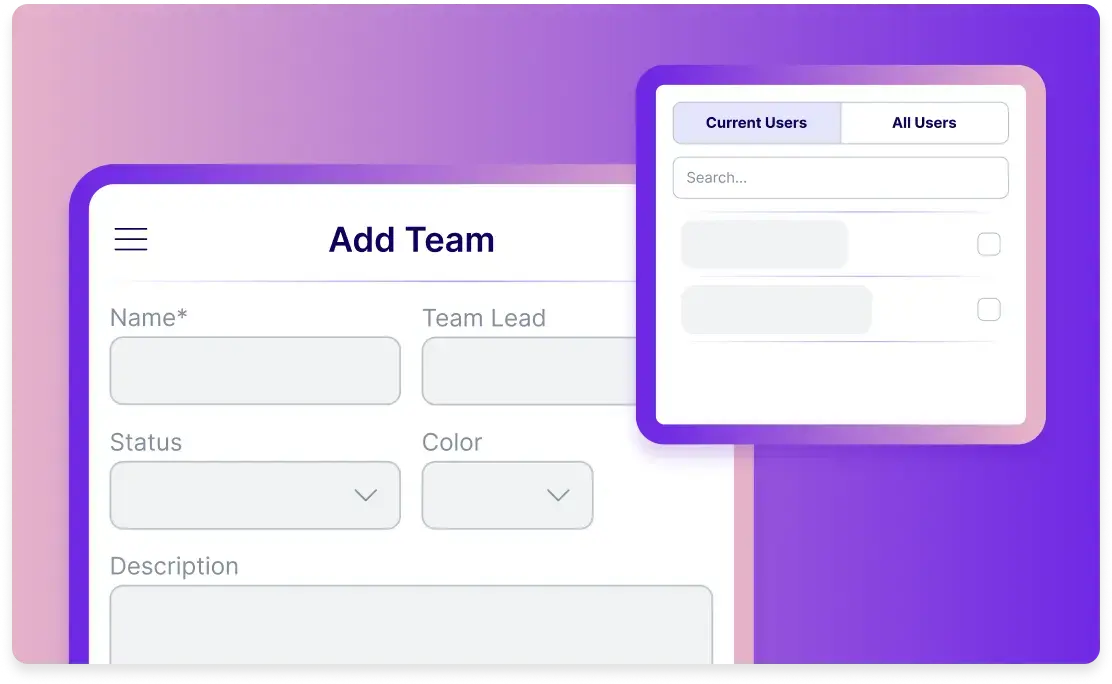
Task: Focus the Description text area
Action: (x=411, y=625)
